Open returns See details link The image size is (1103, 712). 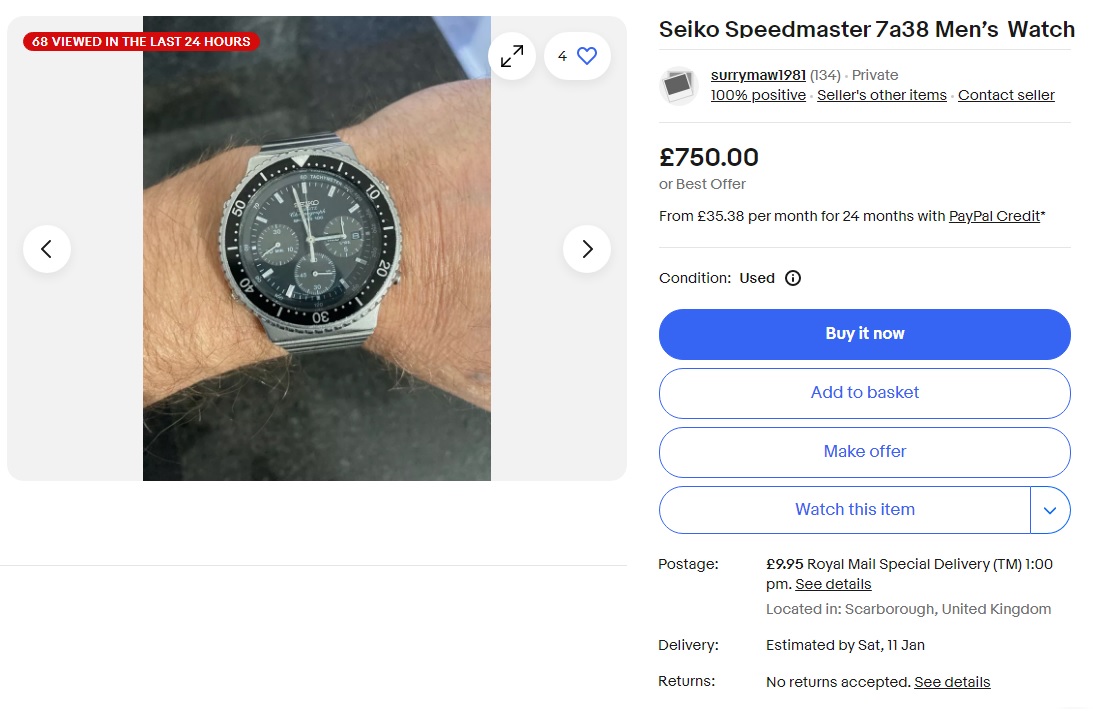tap(951, 681)
